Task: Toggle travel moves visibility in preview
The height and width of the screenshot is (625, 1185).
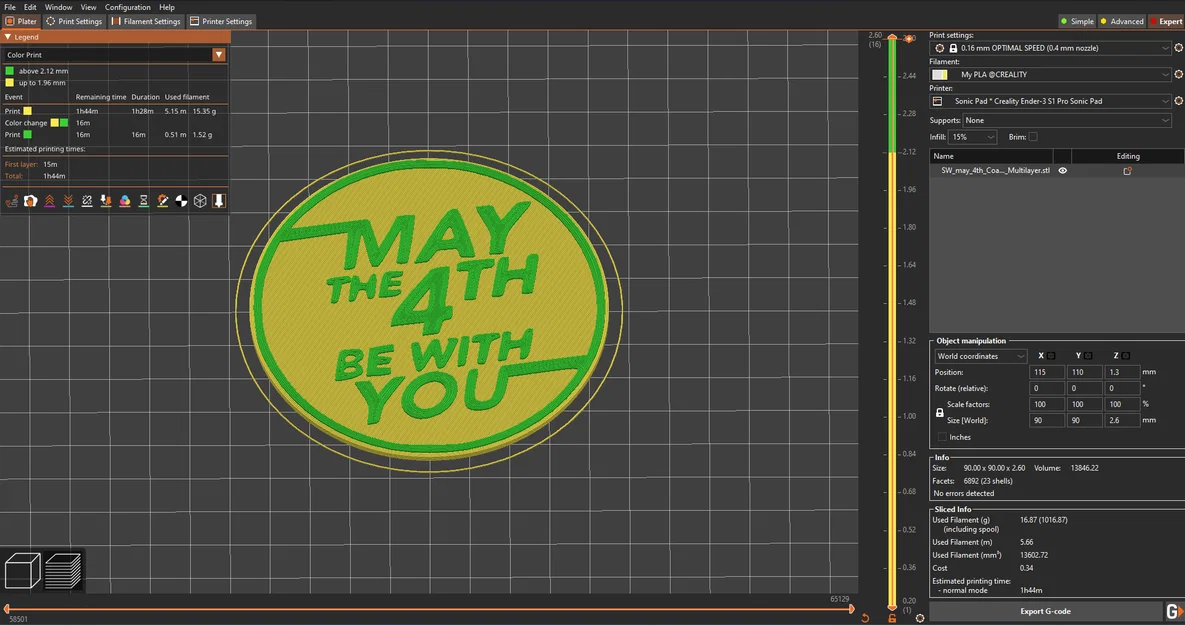Action: click(x=12, y=200)
